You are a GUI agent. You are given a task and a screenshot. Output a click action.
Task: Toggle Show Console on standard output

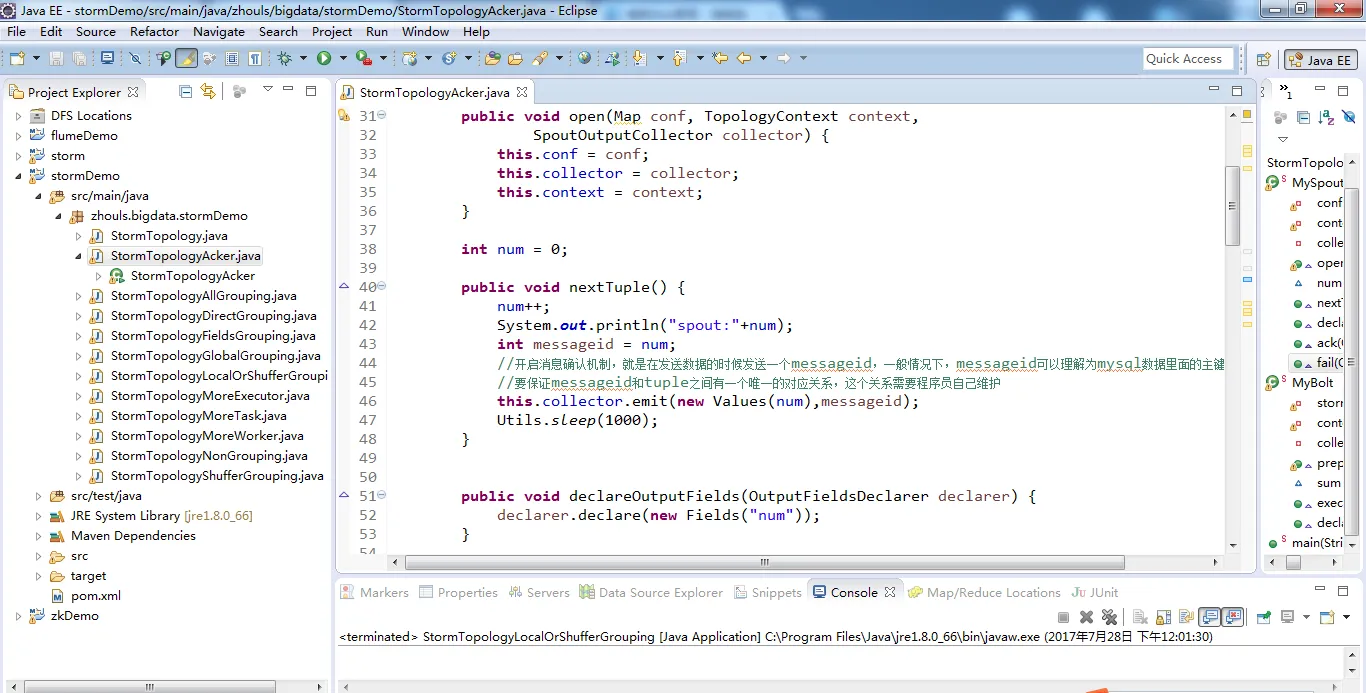click(x=1209, y=617)
